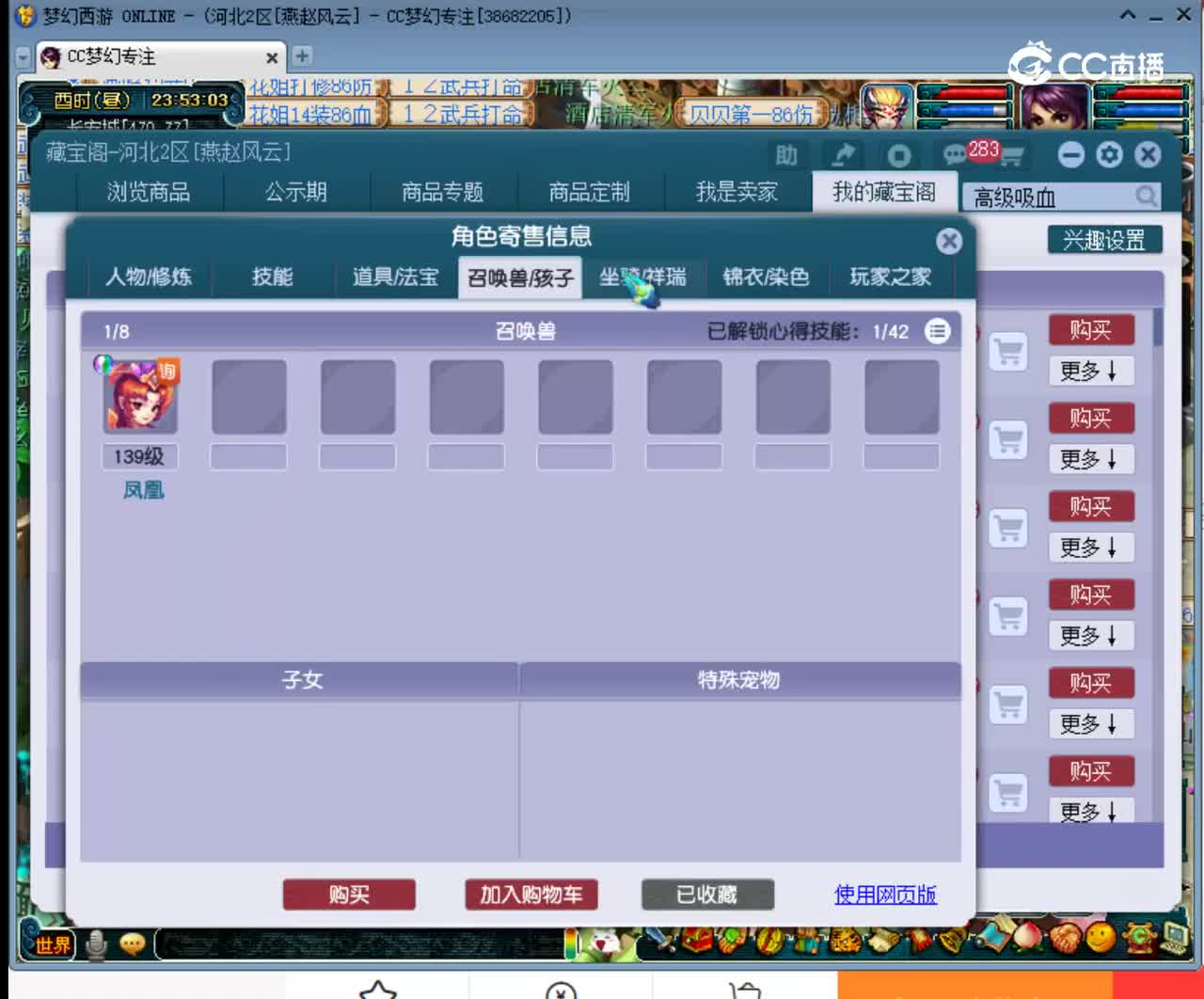
Task: Open the 道具/法宝 tab
Action: (396, 277)
